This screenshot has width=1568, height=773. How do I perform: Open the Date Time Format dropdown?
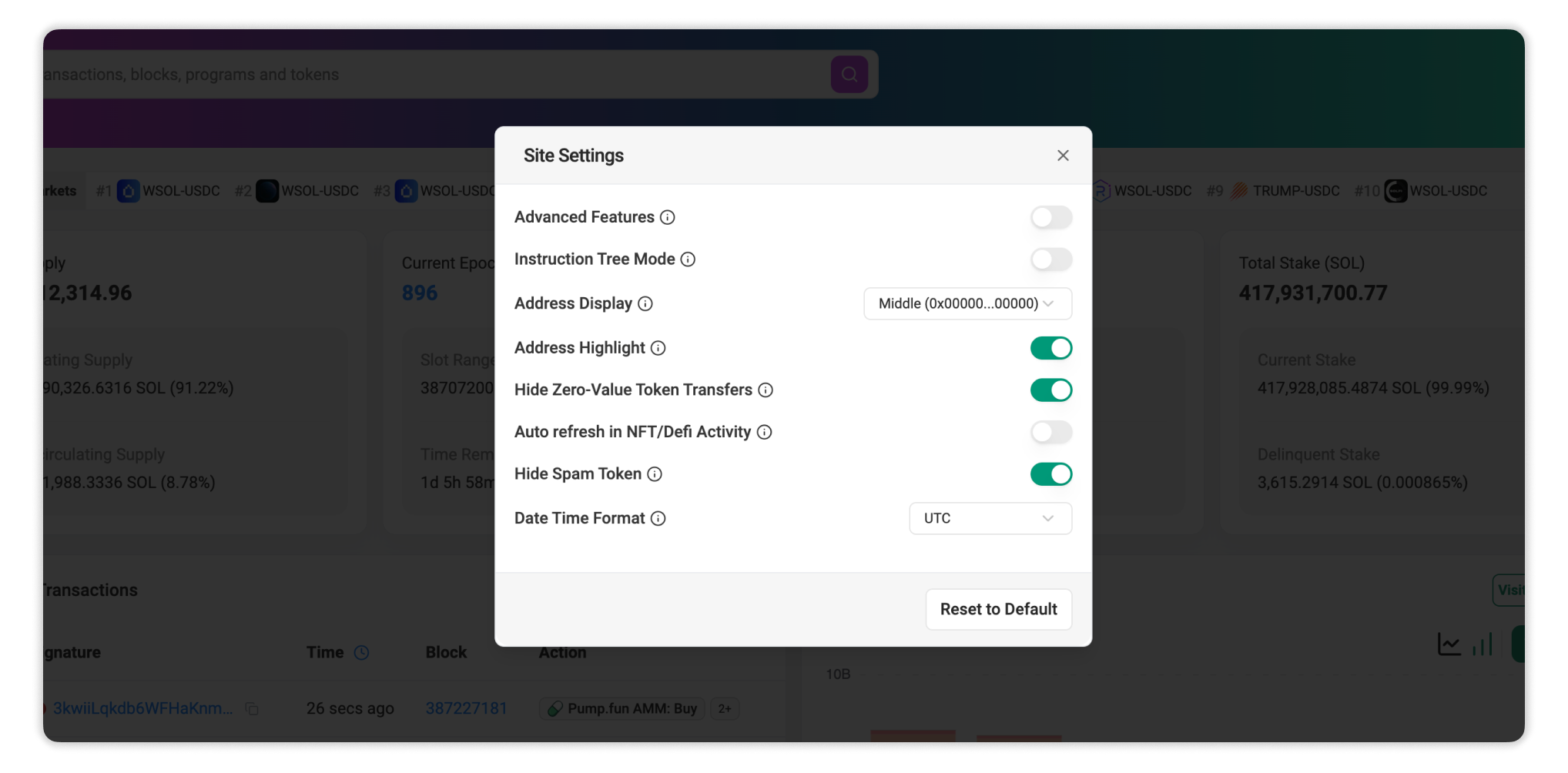pos(990,518)
